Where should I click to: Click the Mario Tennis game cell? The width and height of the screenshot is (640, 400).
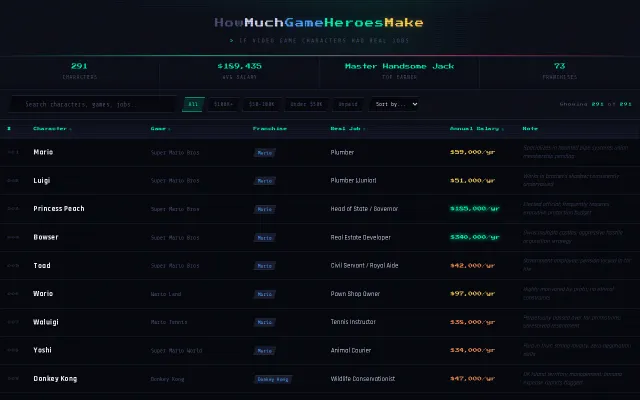click(169, 322)
